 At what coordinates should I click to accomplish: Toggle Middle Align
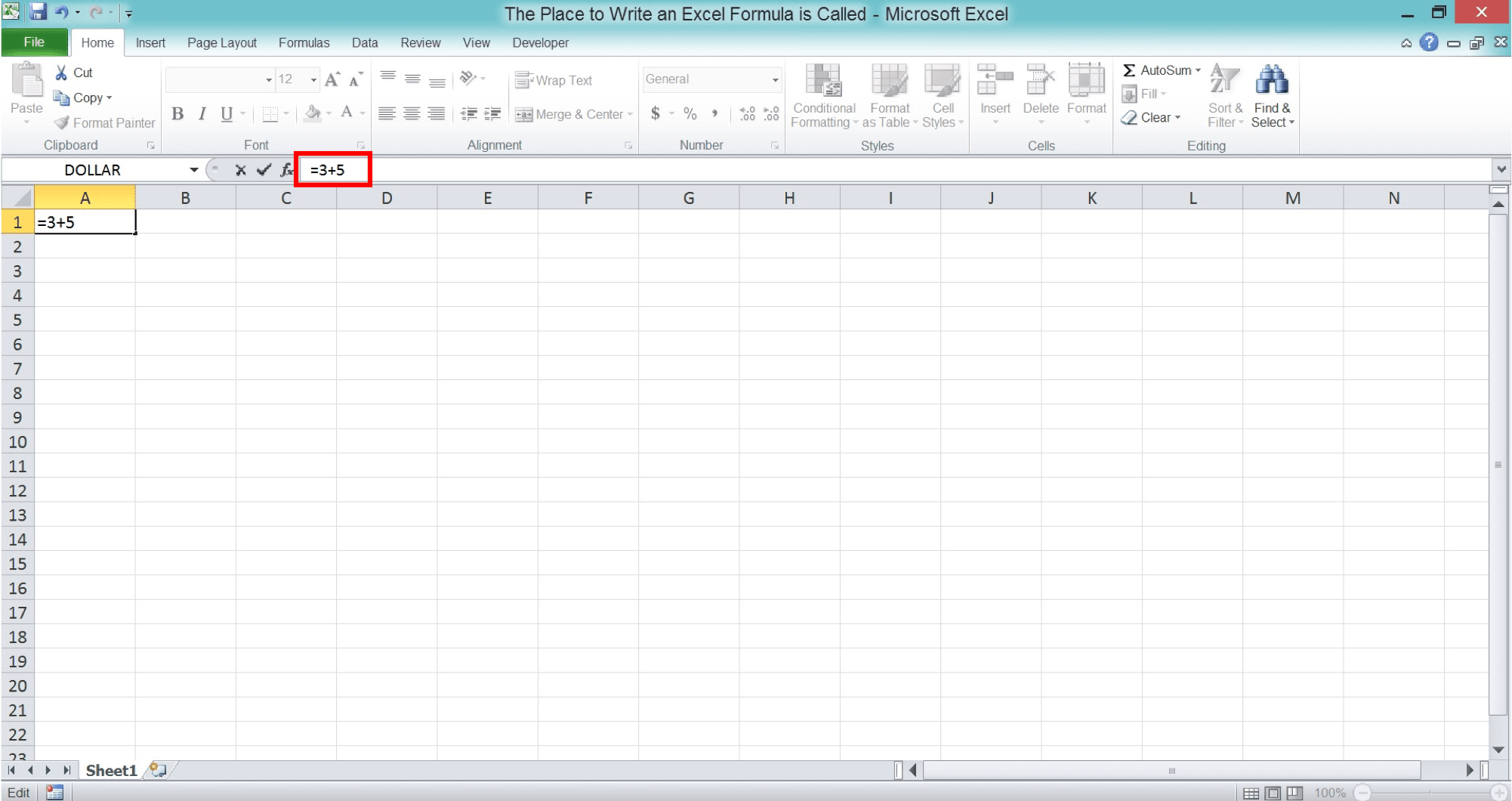tap(412, 78)
